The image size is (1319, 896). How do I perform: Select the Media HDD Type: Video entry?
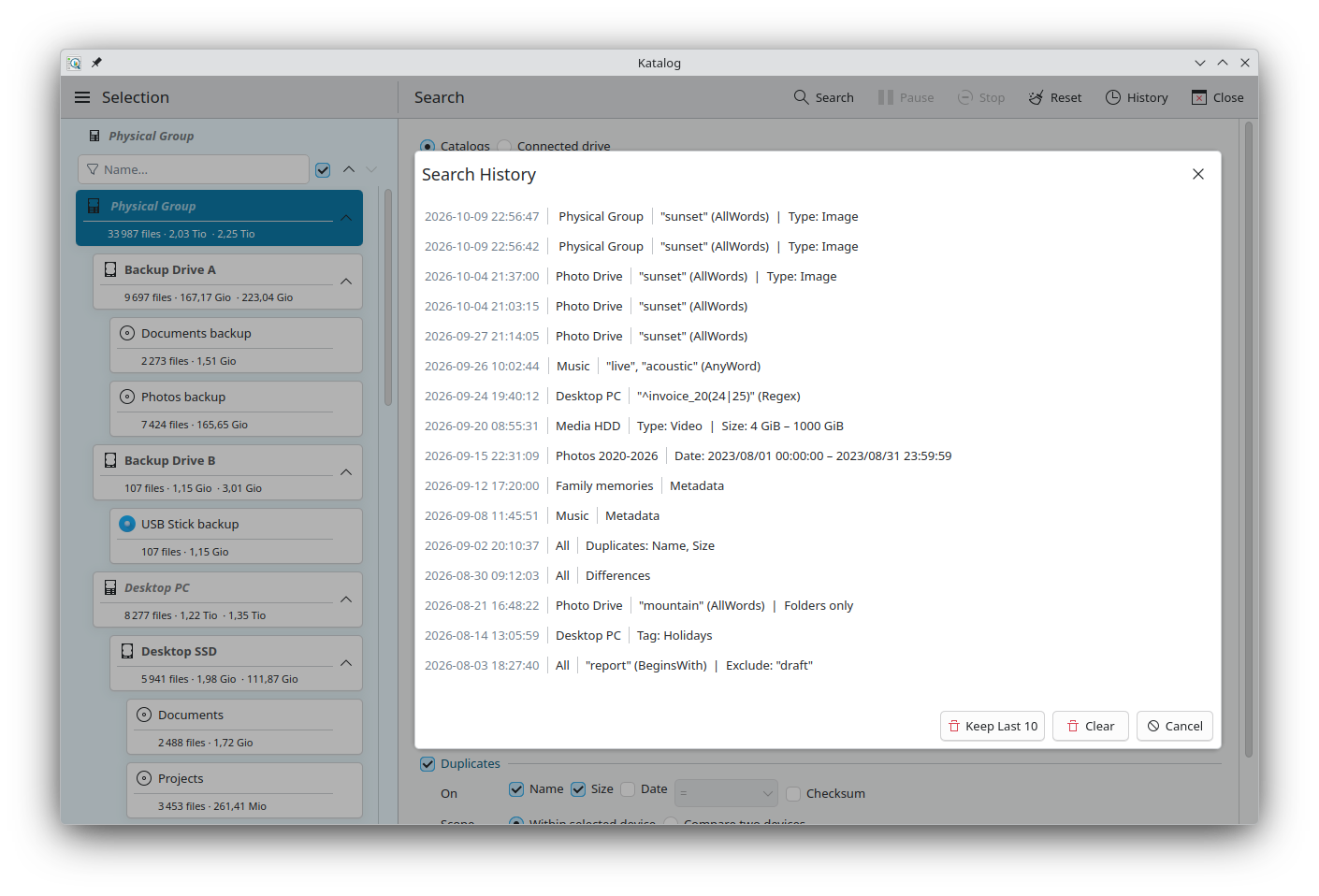click(x=818, y=426)
